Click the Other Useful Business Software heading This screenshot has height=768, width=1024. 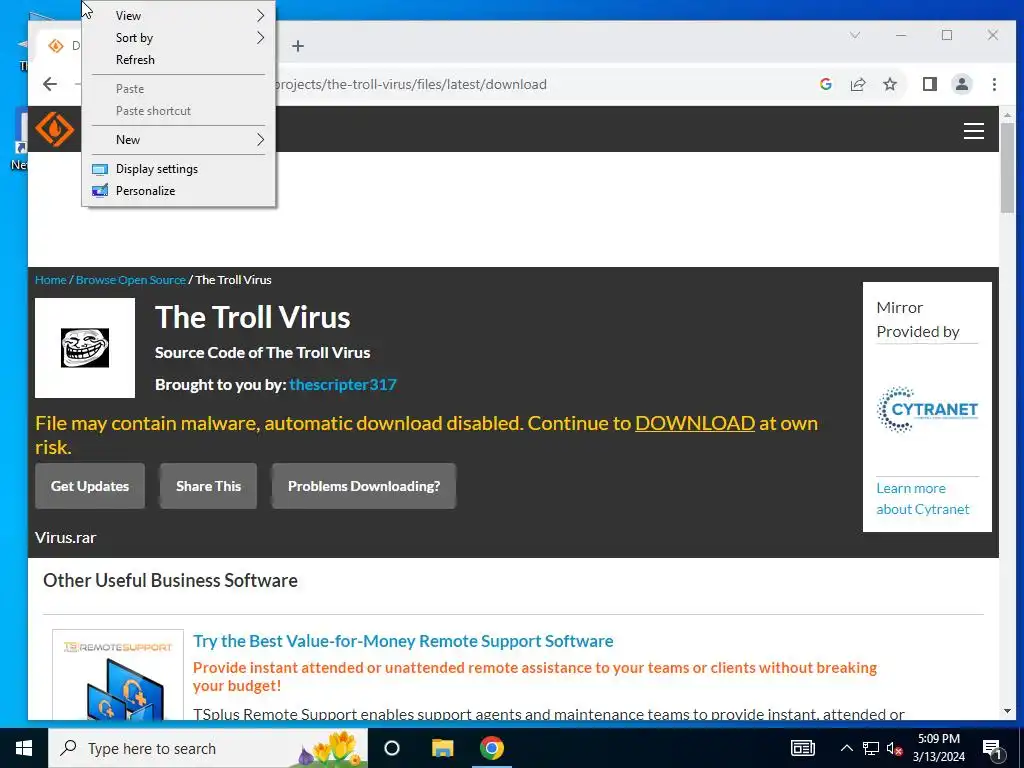coord(170,581)
